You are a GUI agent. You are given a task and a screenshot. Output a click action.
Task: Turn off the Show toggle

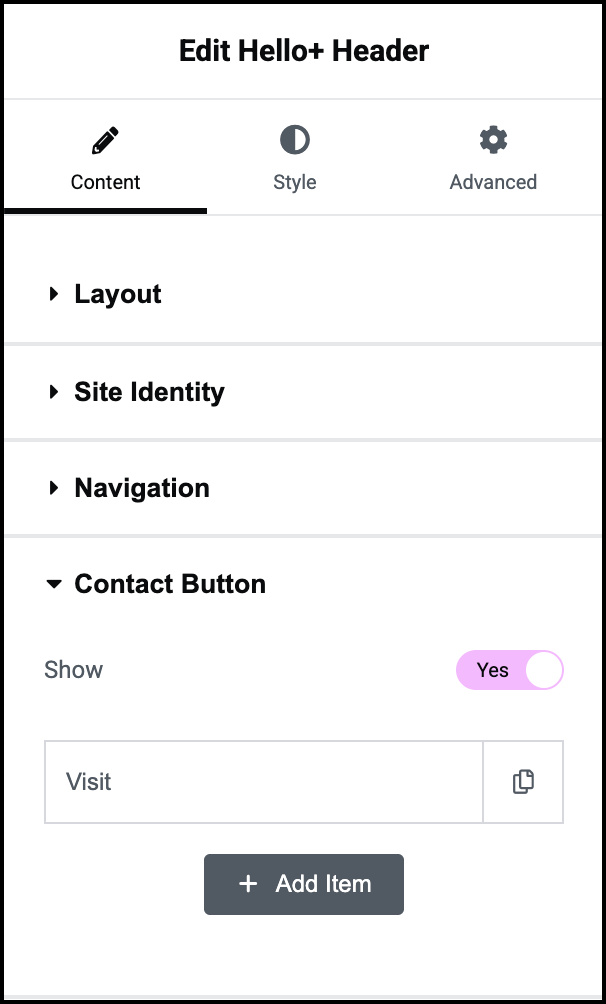coord(510,670)
